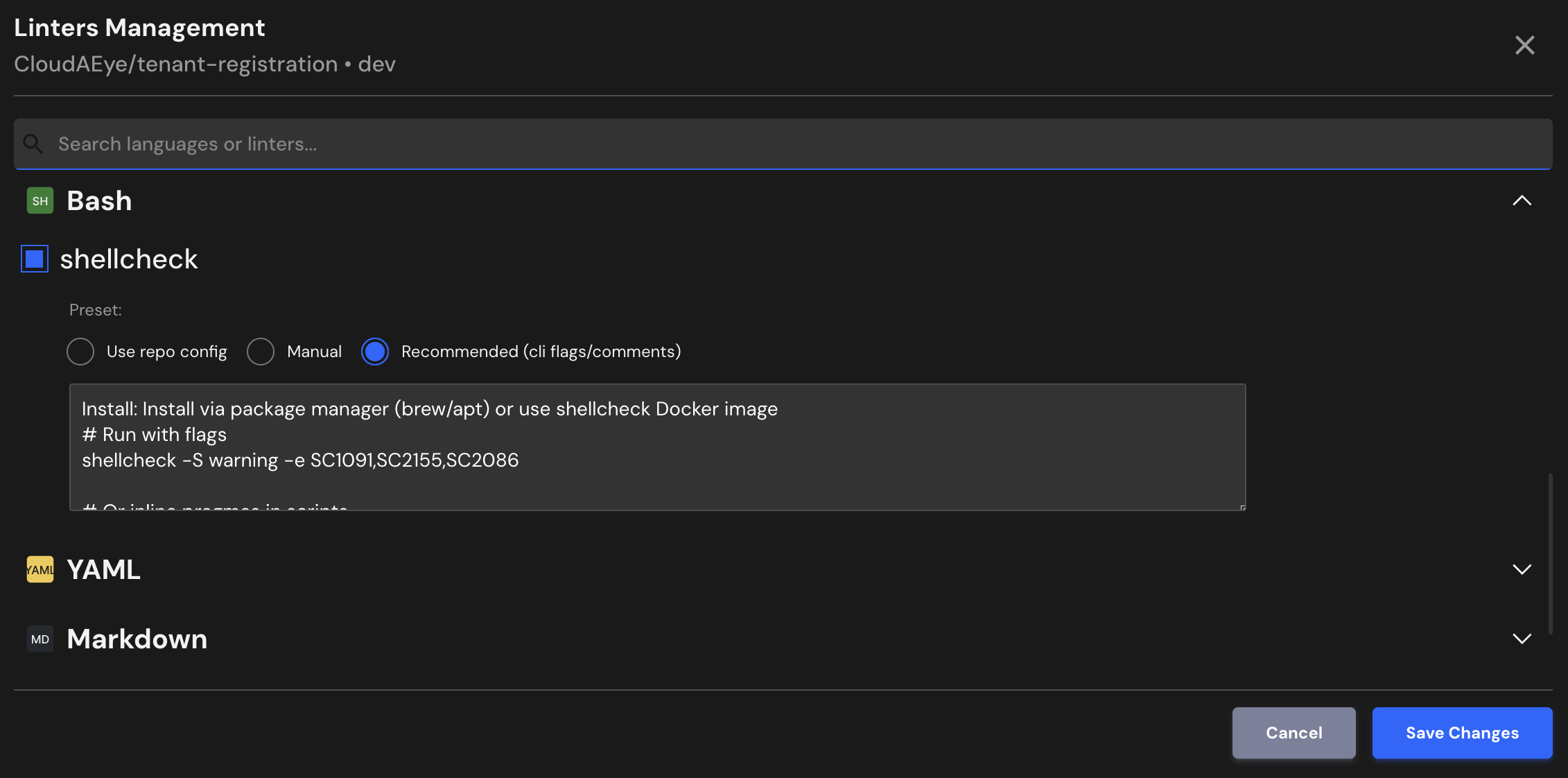Click the Markdown section heading
Viewport: 1568px width, 778px height.
click(x=137, y=639)
